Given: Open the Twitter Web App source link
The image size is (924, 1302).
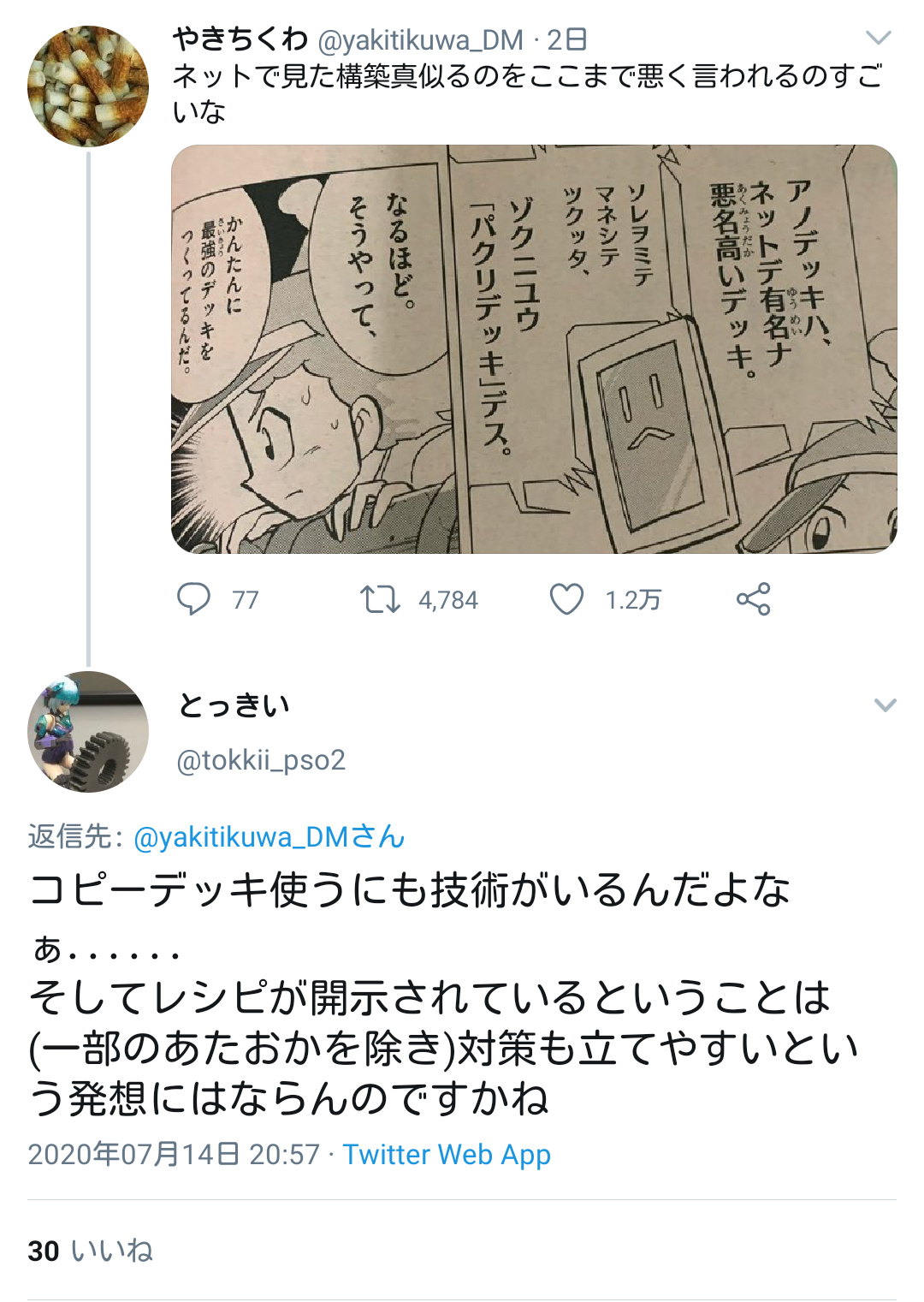Looking at the screenshot, I should pos(447,1154).
